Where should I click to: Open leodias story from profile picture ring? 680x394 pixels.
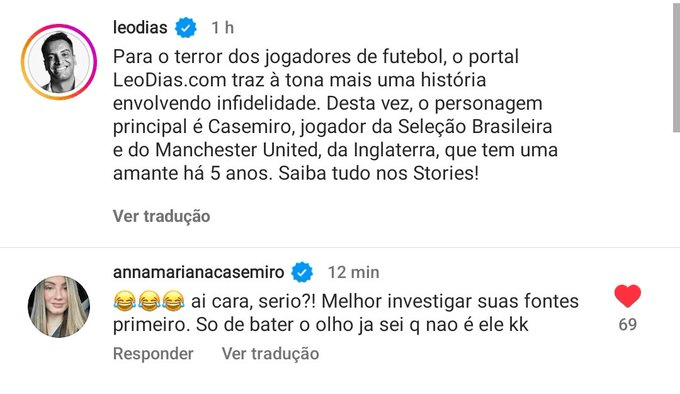59,62
